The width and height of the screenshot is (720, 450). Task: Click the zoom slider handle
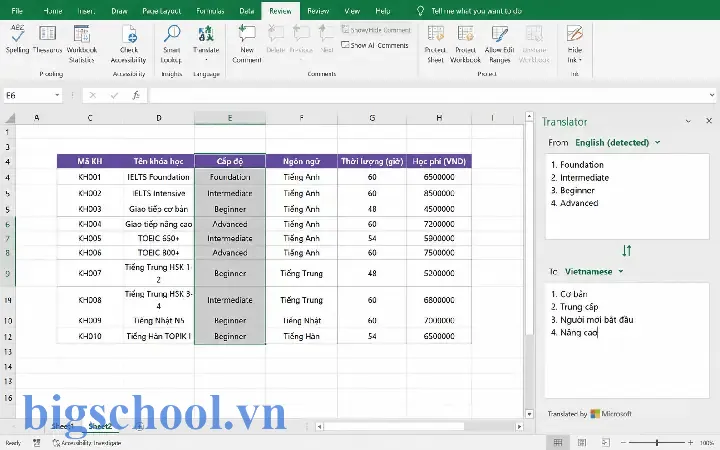coord(657,443)
